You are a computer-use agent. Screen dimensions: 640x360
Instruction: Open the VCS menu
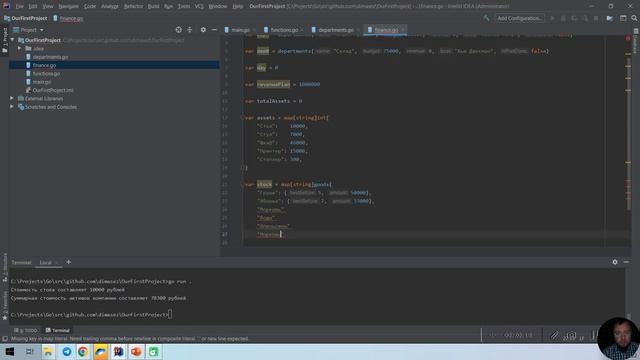[x=199, y=6]
